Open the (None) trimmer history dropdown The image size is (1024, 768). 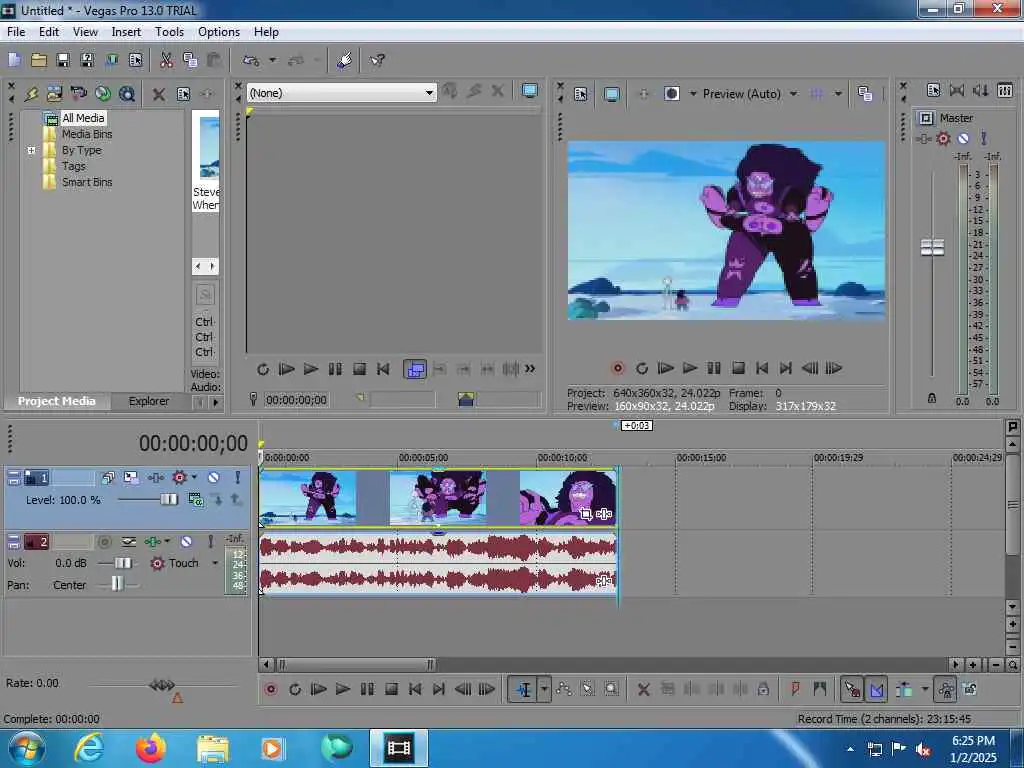(x=429, y=93)
